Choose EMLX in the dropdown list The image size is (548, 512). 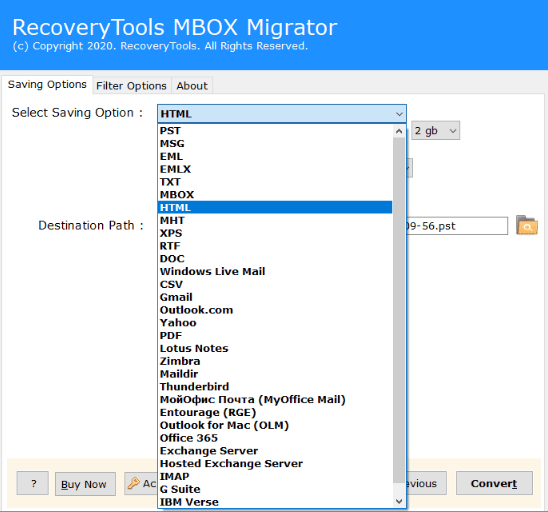[275, 169]
